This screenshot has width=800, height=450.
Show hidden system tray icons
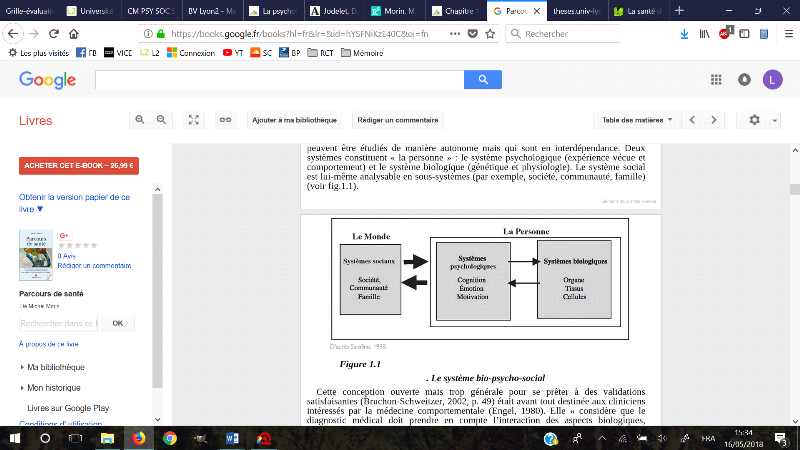[602, 438]
